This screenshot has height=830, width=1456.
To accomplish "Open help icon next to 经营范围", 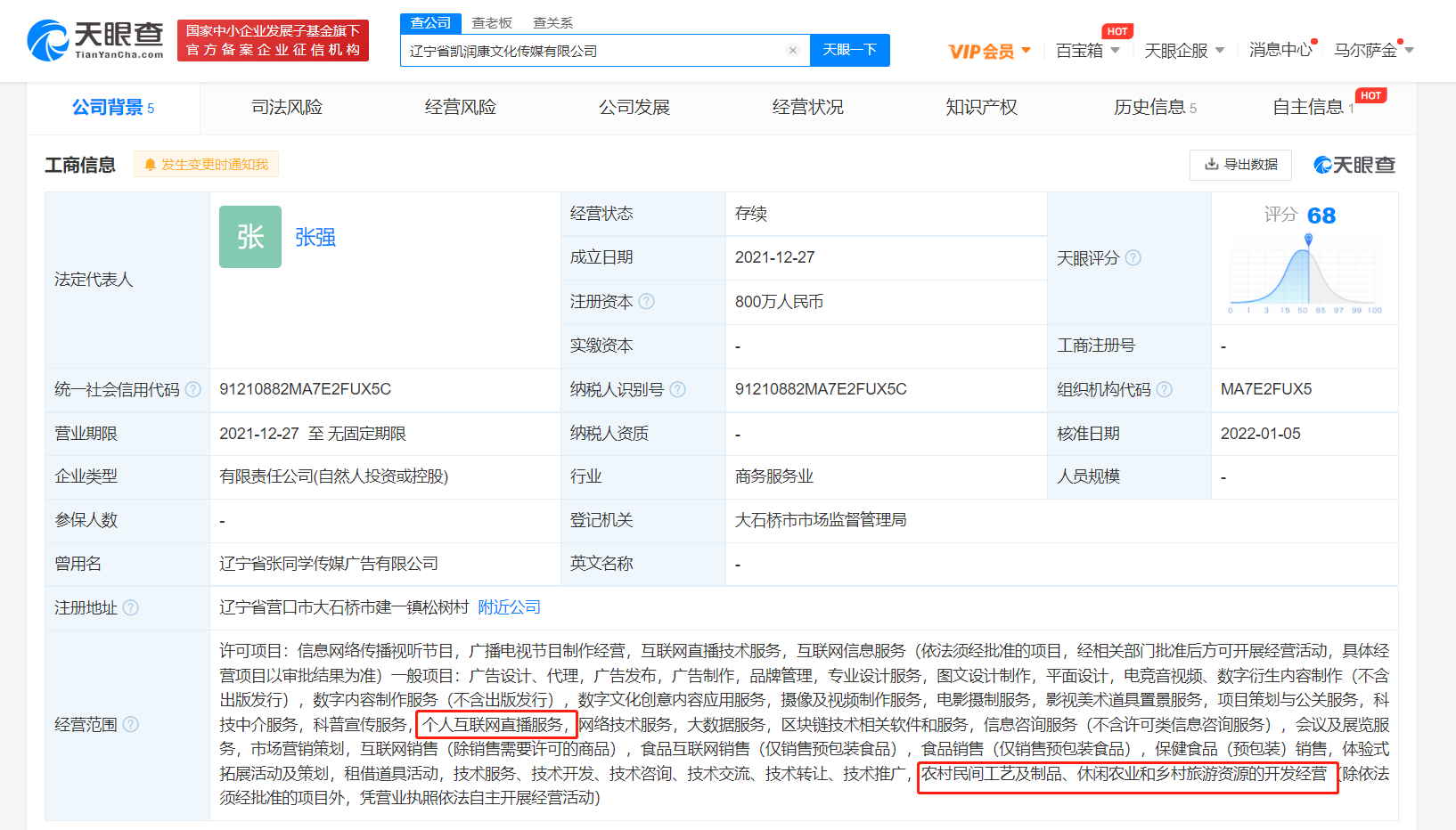I will coord(130,724).
